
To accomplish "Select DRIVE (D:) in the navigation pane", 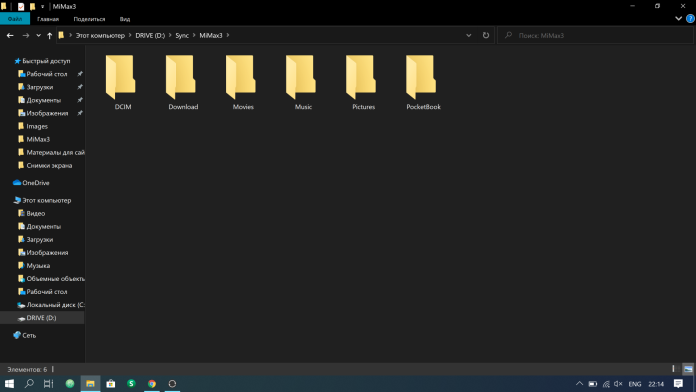I will 41,317.
